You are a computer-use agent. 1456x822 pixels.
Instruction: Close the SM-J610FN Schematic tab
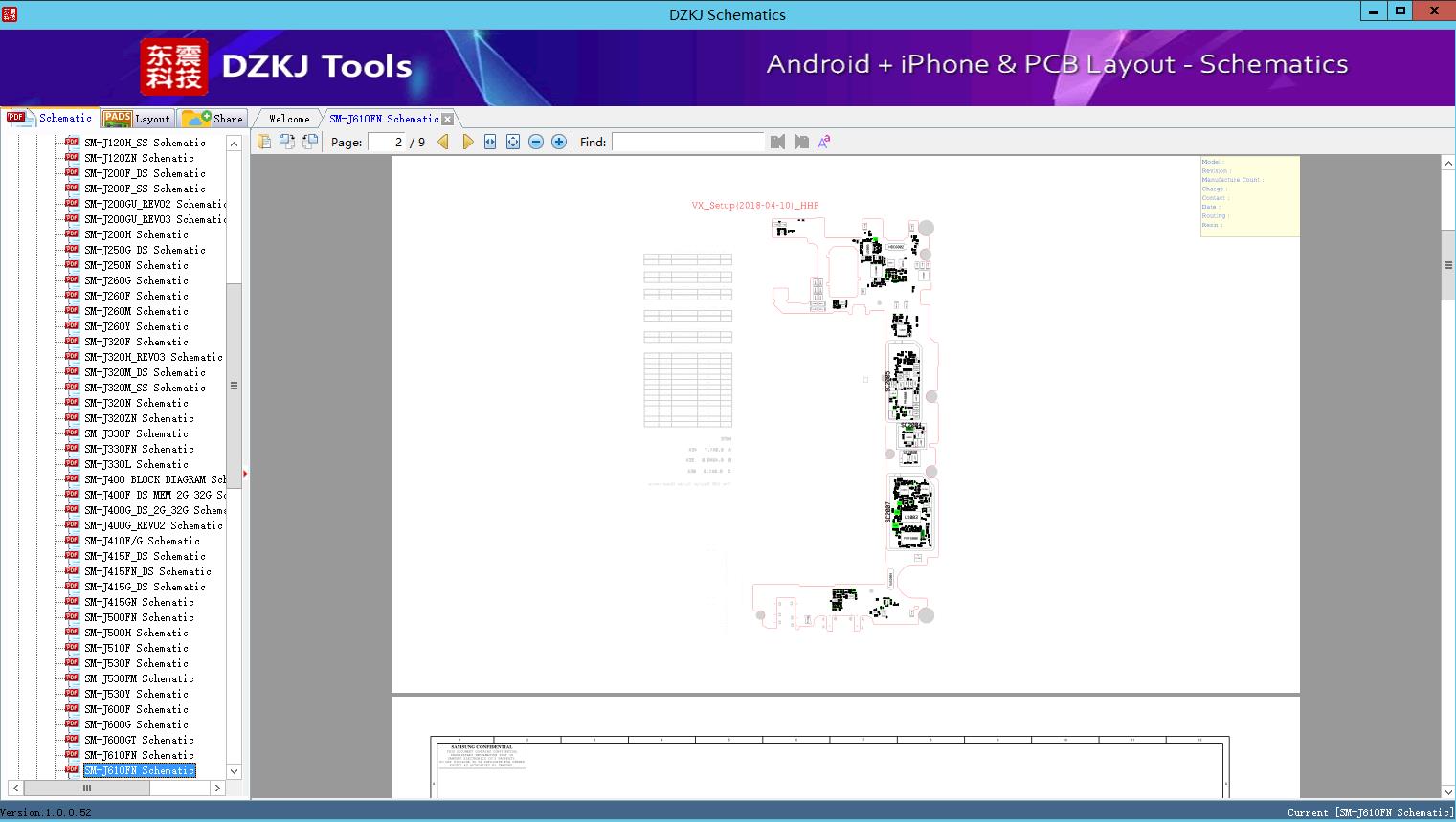tap(447, 119)
